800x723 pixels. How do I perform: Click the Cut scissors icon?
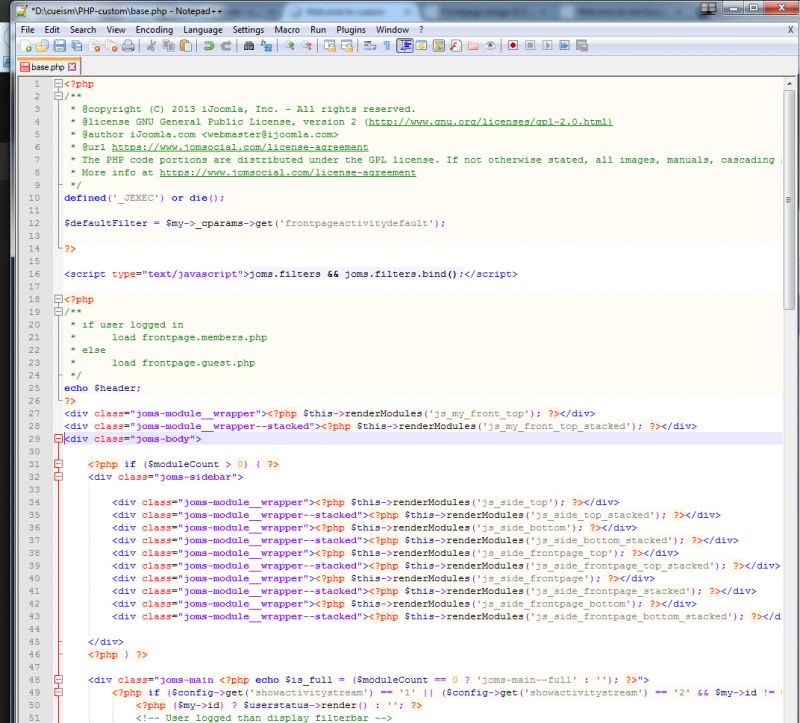coord(151,46)
